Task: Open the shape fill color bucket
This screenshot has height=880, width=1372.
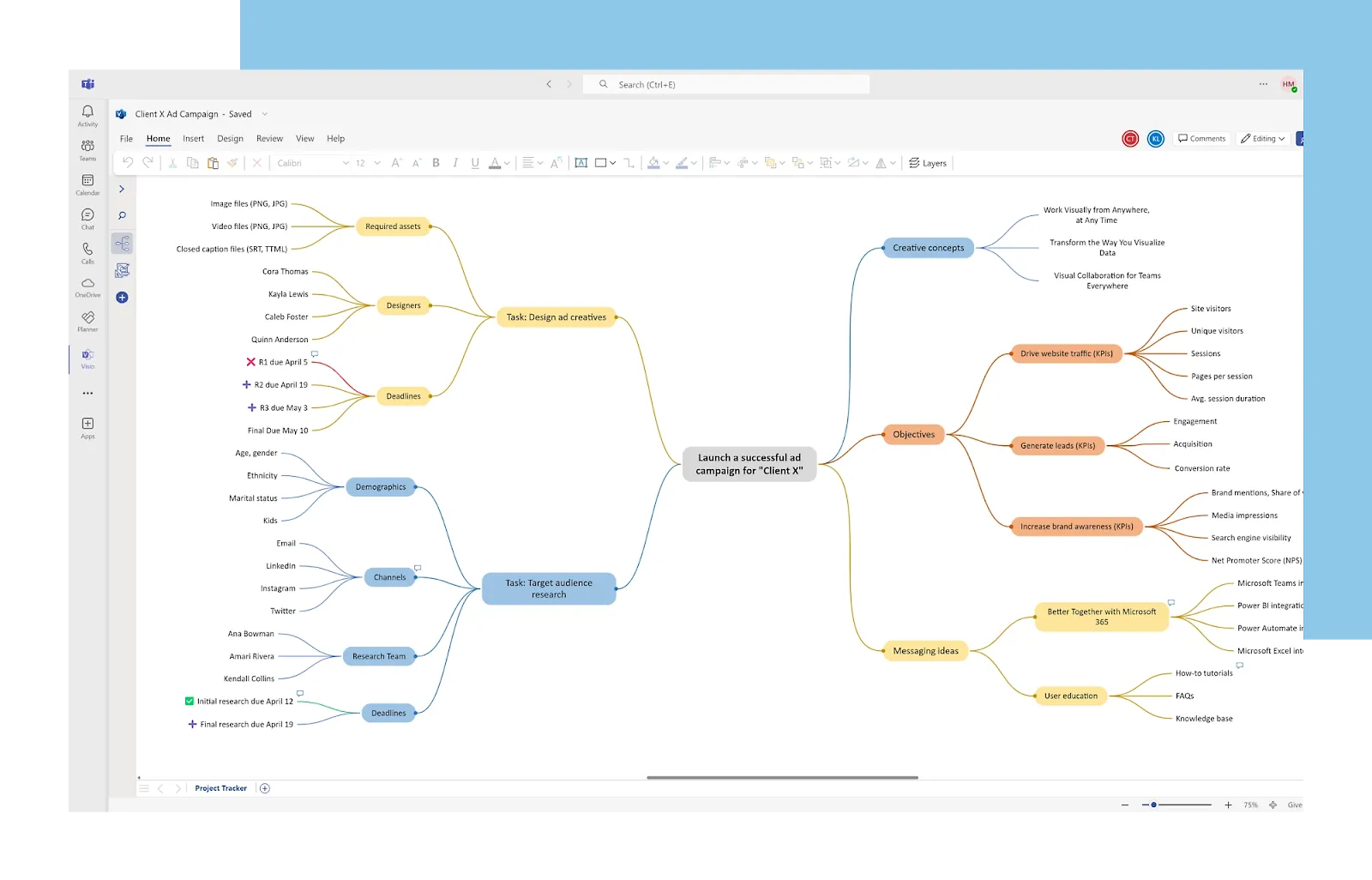Action: (x=654, y=163)
